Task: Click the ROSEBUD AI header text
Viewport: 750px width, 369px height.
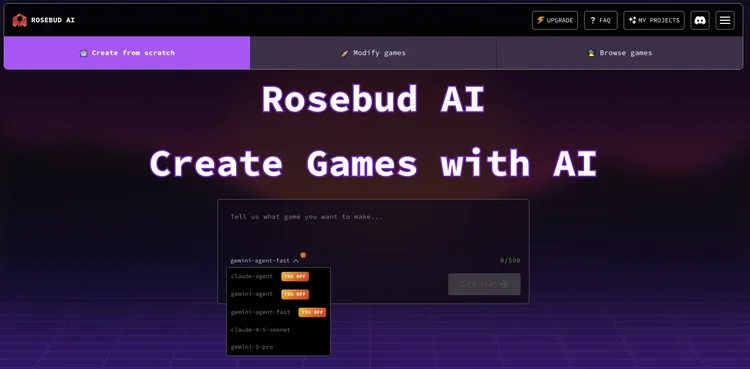Action: pos(53,20)
